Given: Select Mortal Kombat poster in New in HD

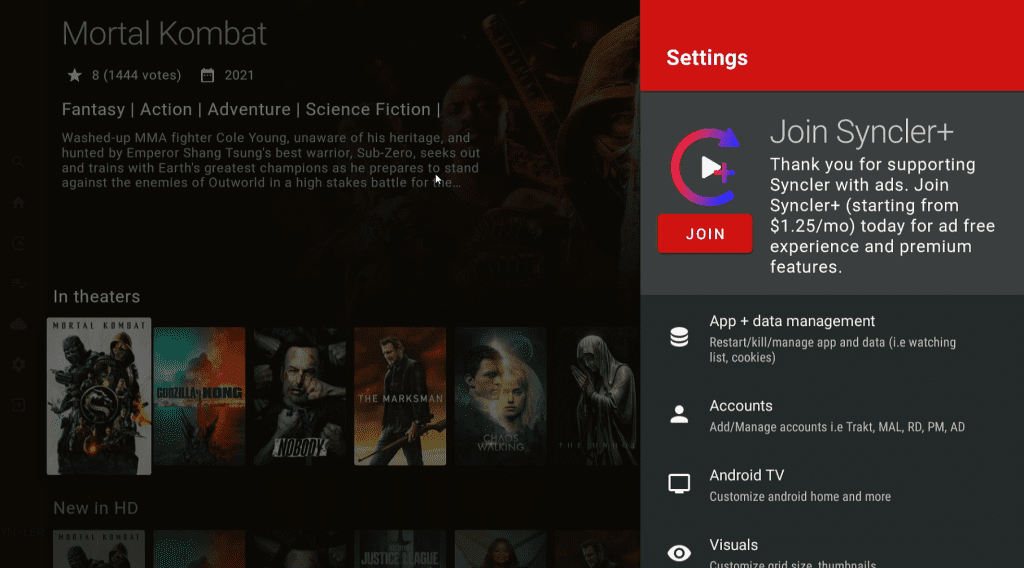Looking at the screenshot, I should click(x=99, y=549).
